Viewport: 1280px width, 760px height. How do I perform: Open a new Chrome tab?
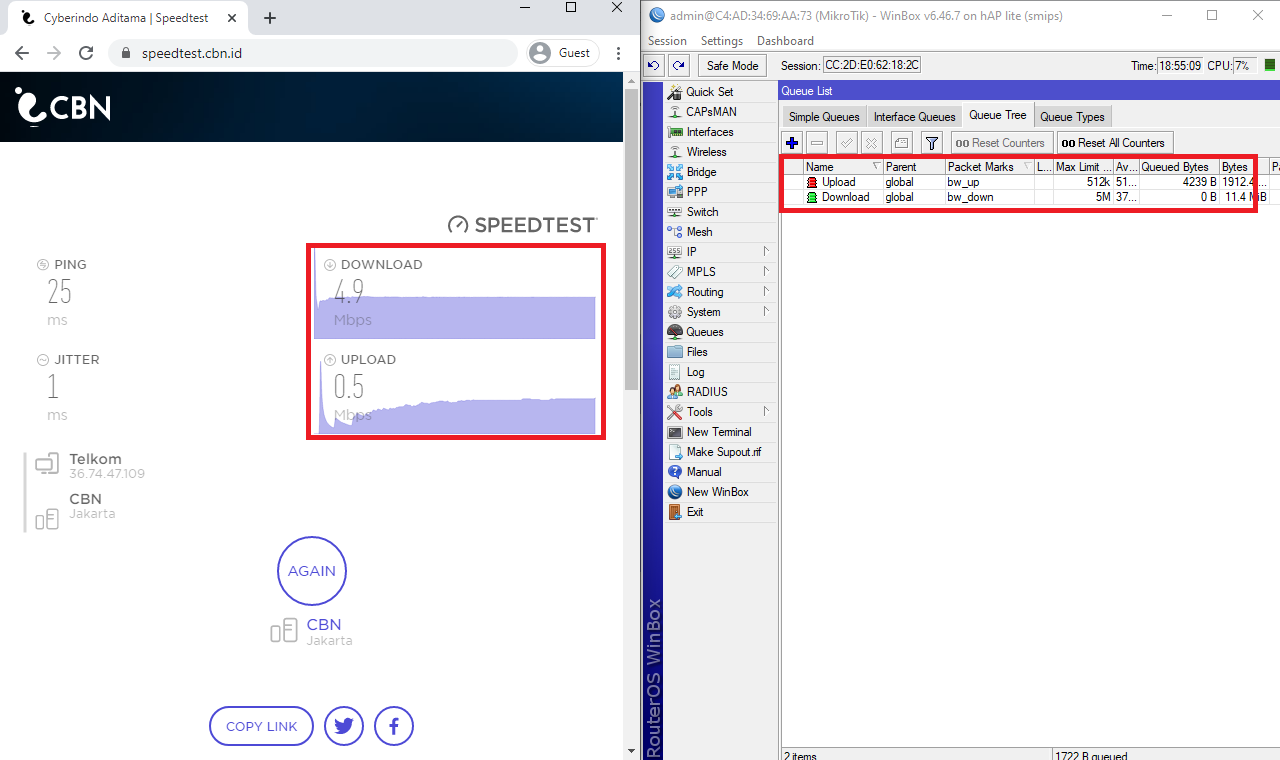click(x=270, y=18)
